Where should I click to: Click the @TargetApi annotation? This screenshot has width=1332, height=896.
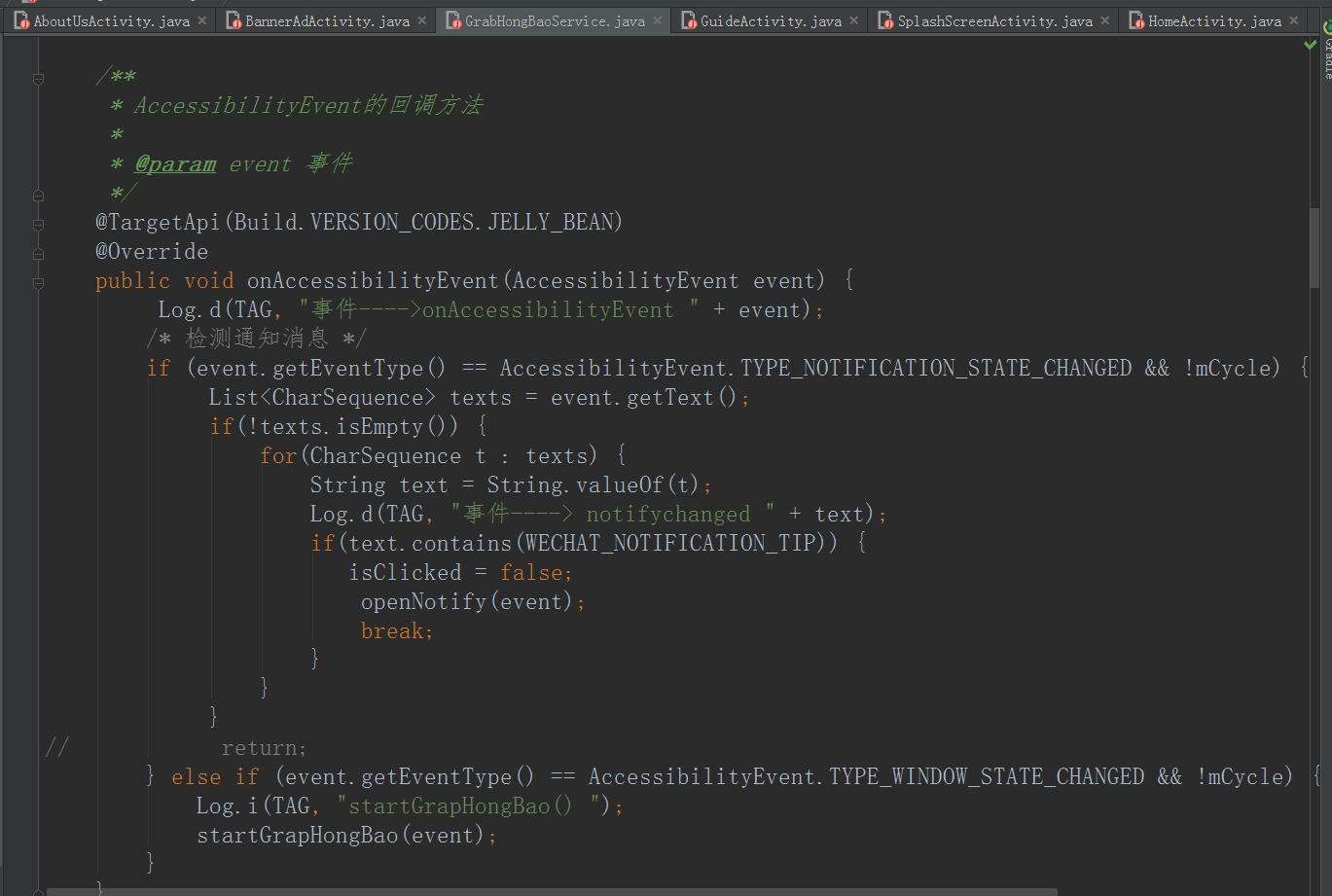(x=158, y=223)
